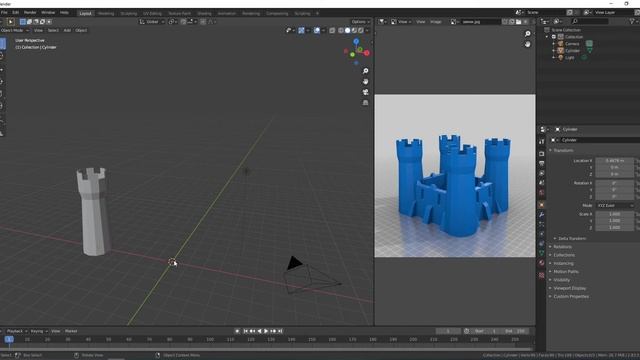
Task: Open the Render menu
Action: (30, 13)
